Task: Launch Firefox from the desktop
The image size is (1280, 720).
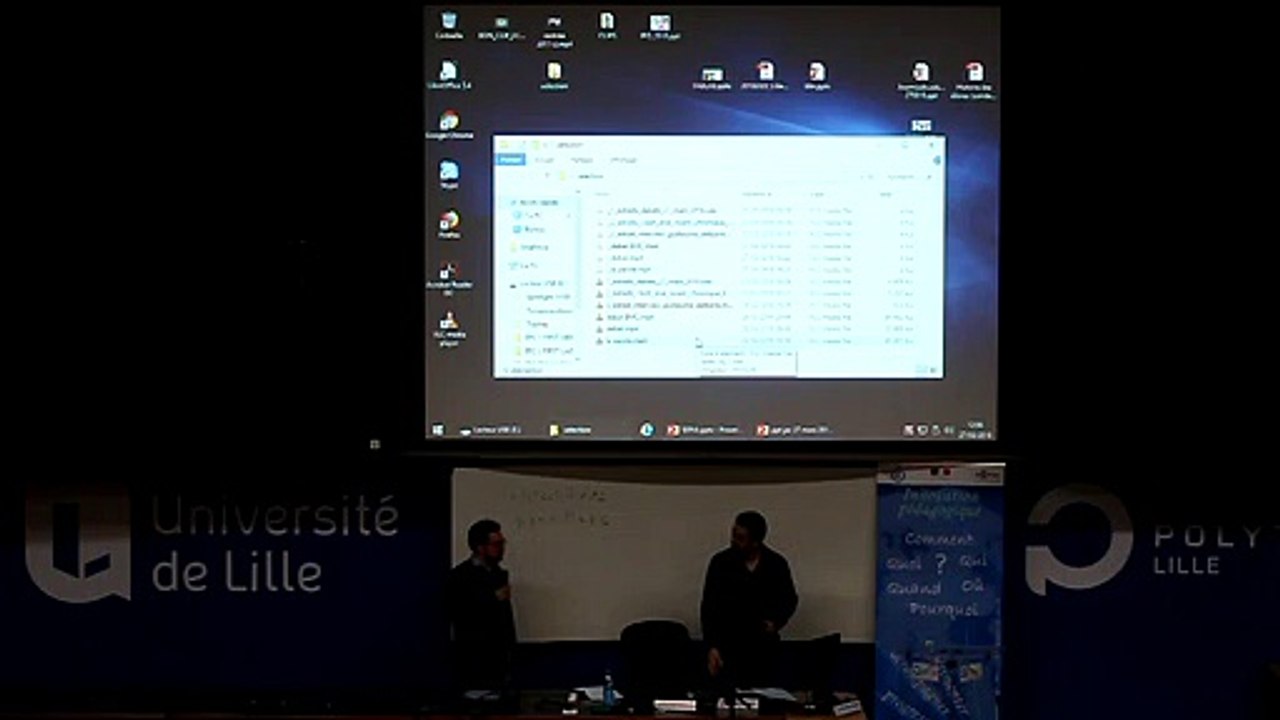Action: tap(449, 224)
